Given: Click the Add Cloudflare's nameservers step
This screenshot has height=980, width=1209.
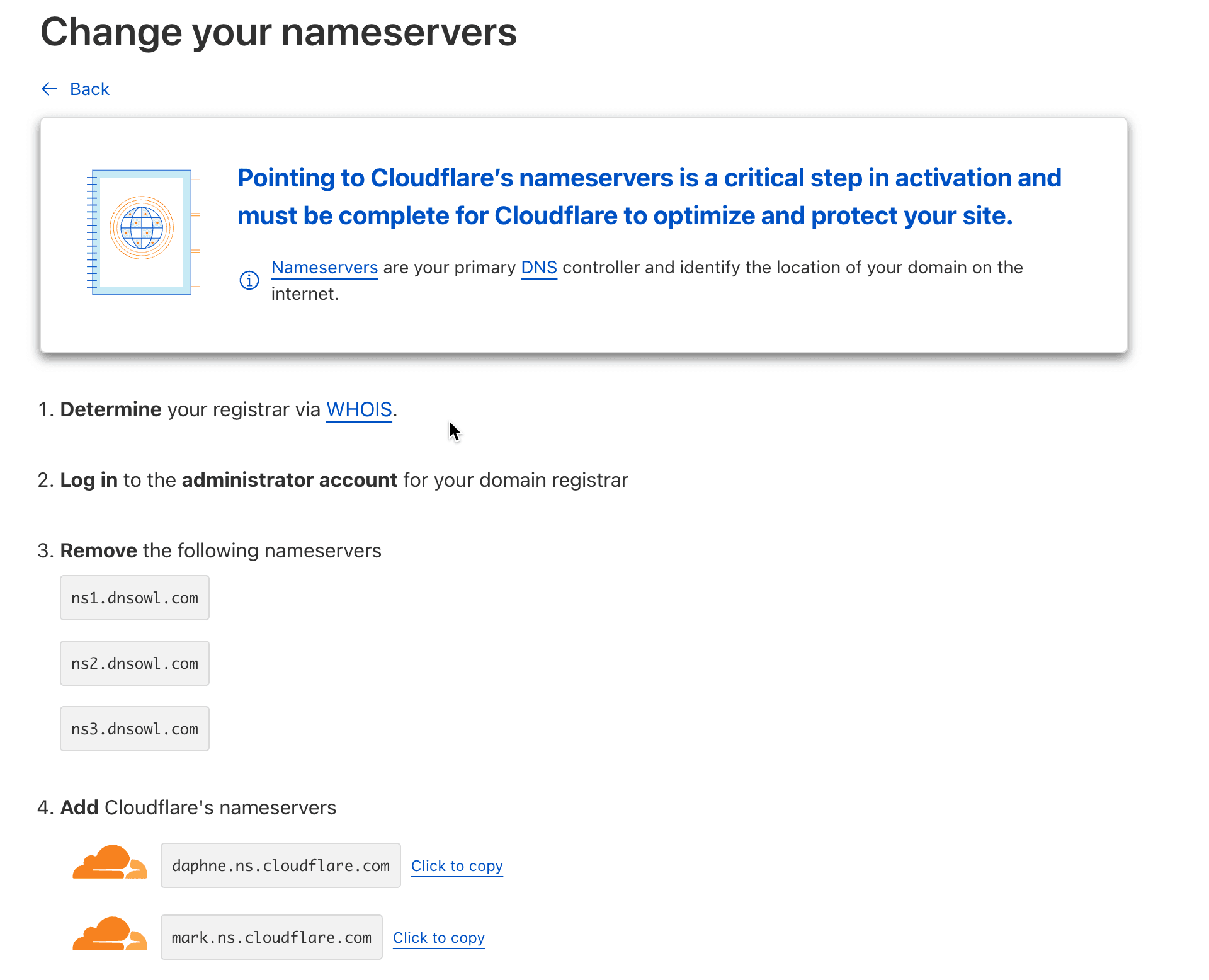Looking at the screenshot, I should coord(187,808).
